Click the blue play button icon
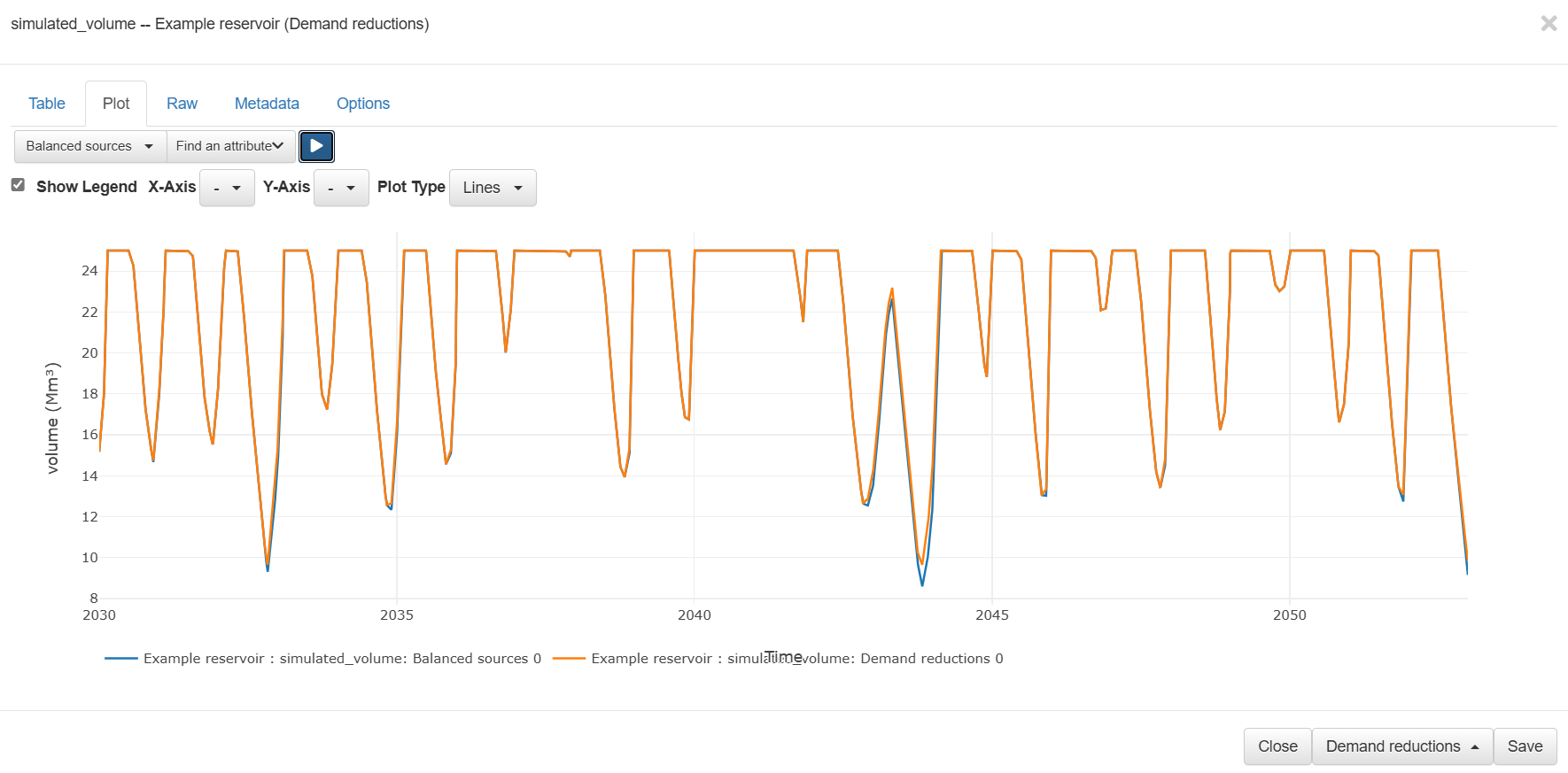The image size is (1568, 773). point(316,146)
